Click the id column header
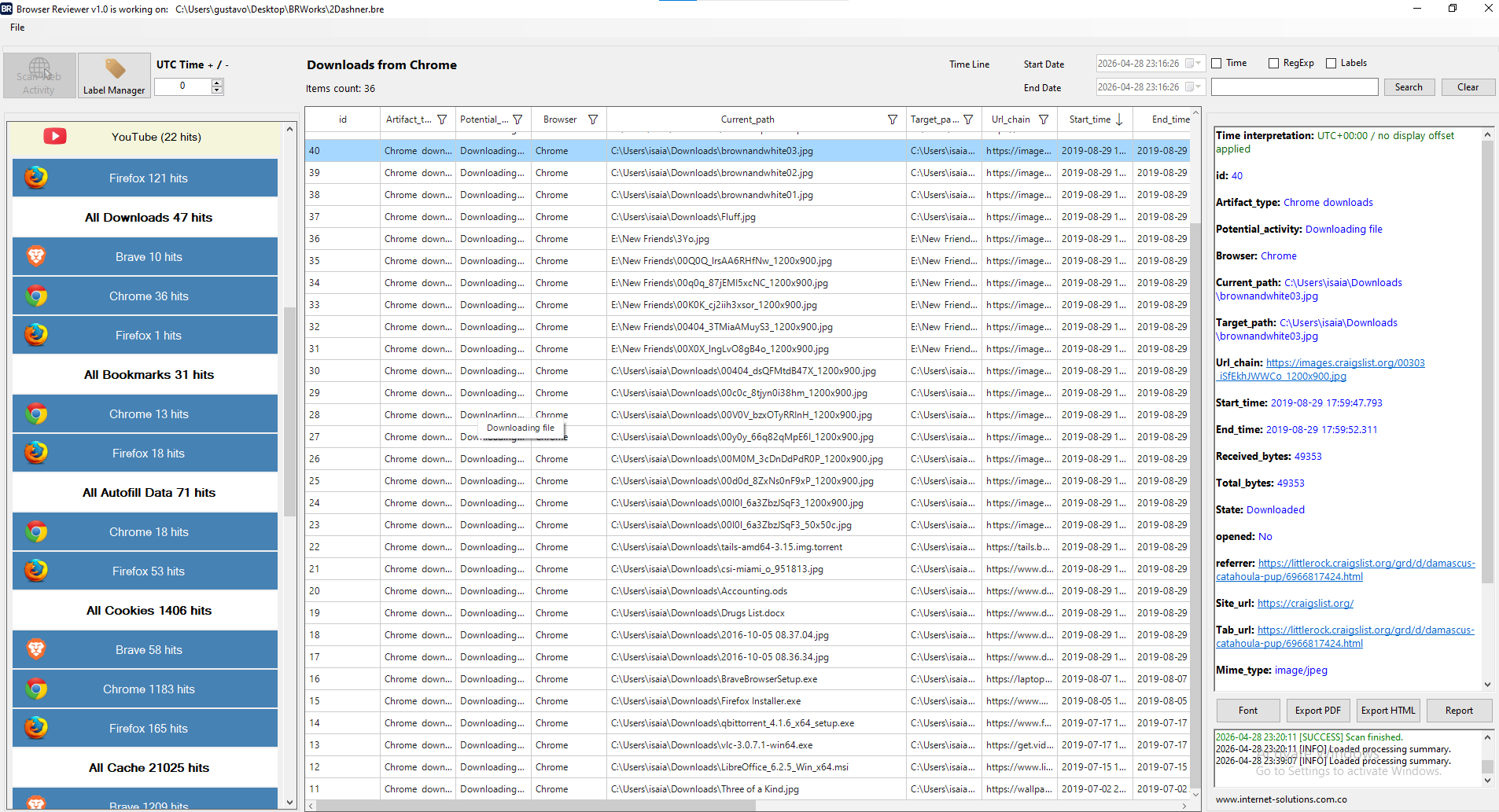Viewport: 1499px width, 812px height. [343, 119]
